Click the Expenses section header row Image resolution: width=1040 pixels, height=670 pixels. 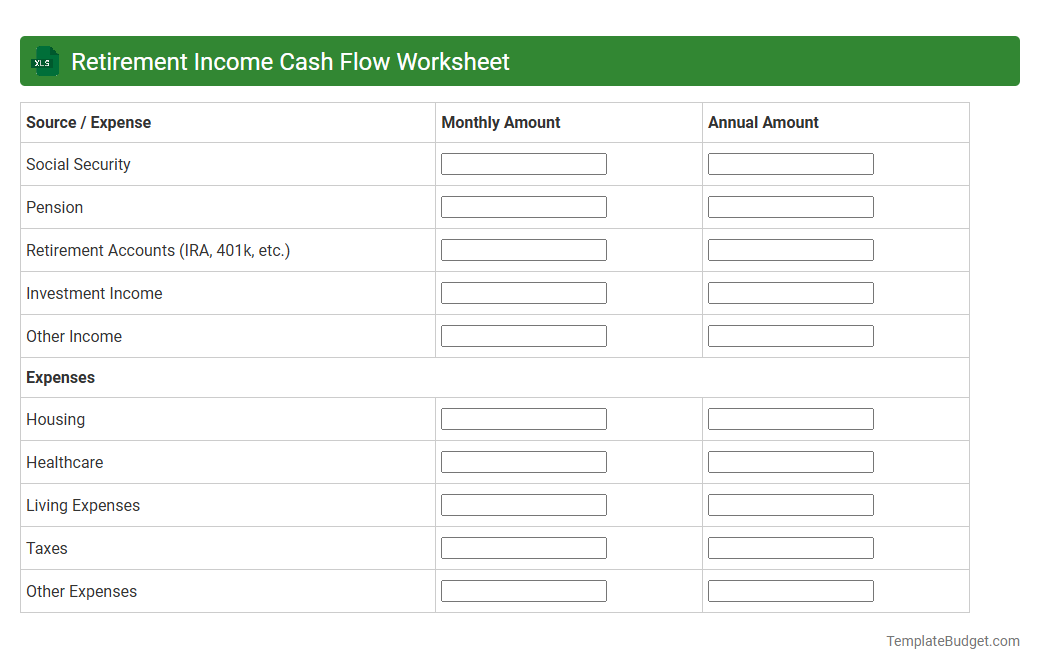click(x=60, y=377)
